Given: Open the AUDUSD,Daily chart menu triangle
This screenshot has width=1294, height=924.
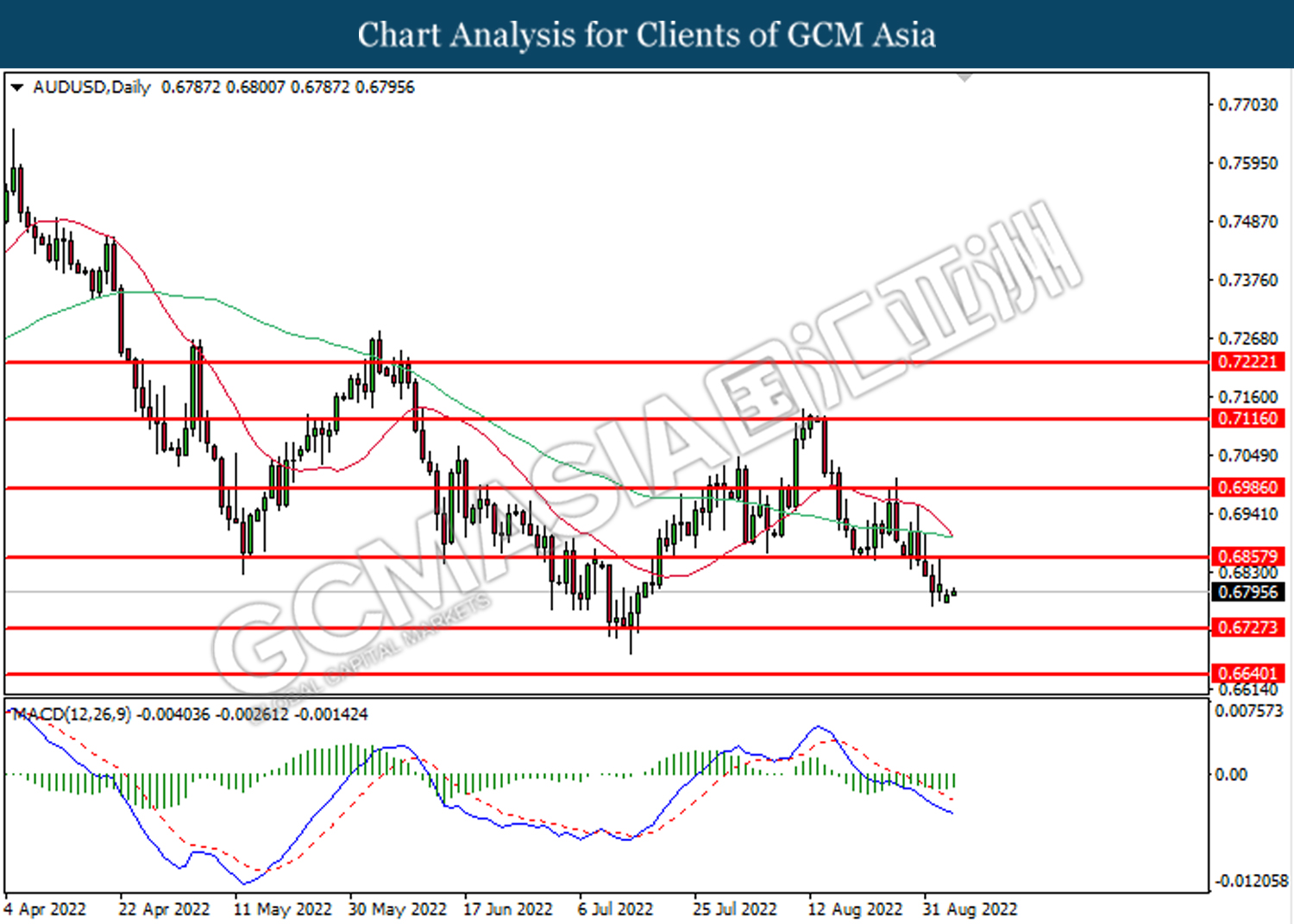Looking at the screenshot, I should (17, 87).
